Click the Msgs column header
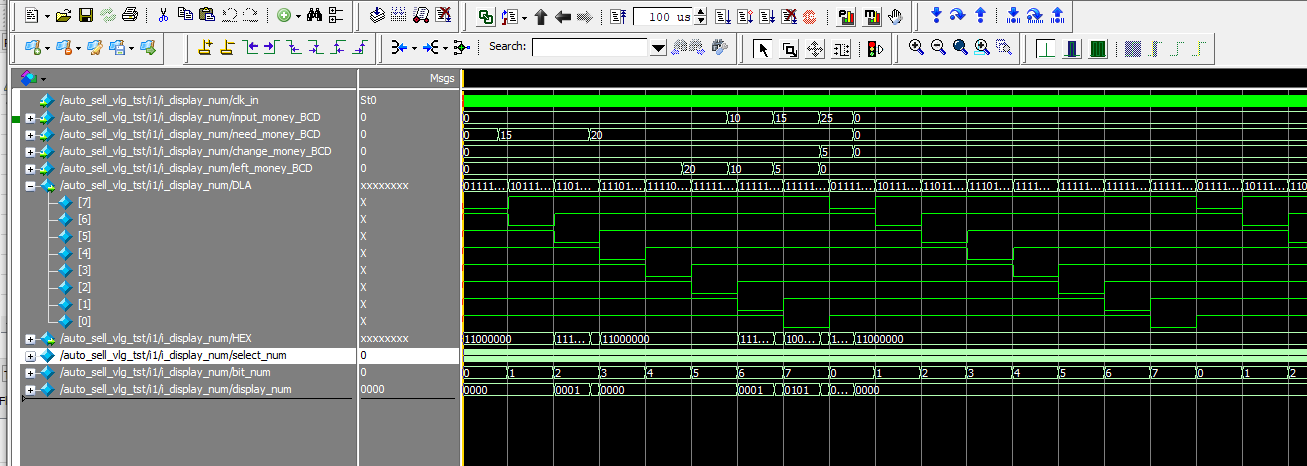Viewport: 1307px width, 466px height. pyautogui.click(x=441, y=78)
